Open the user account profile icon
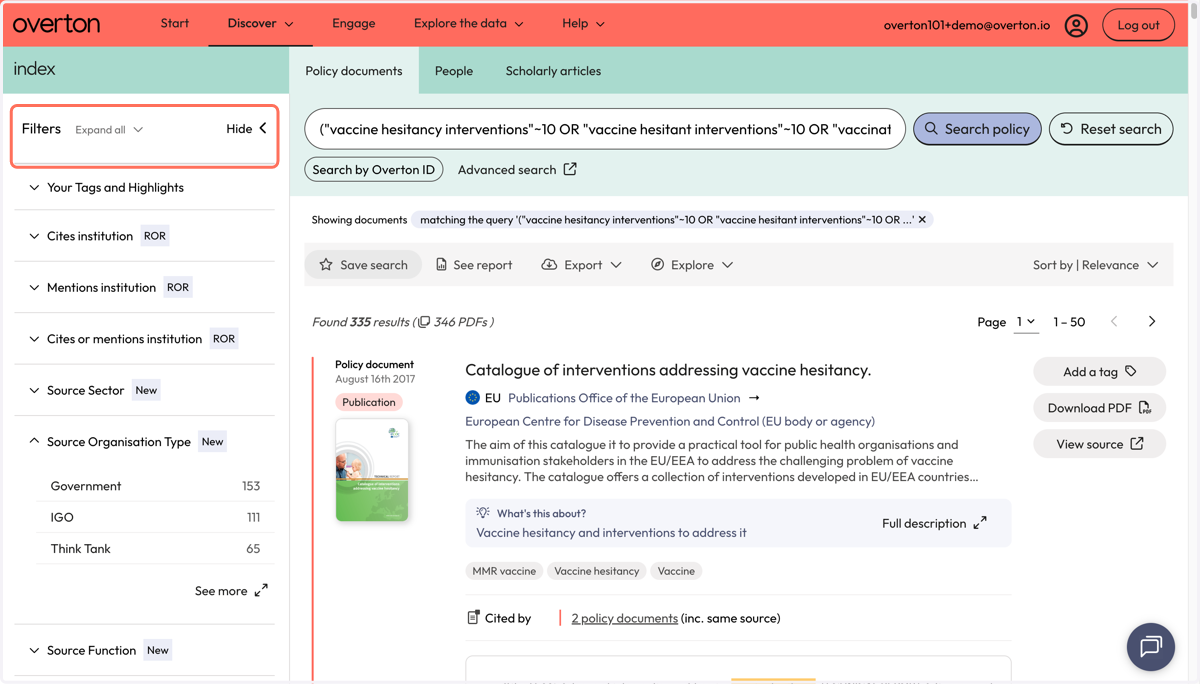 [x=1076, y=25]
